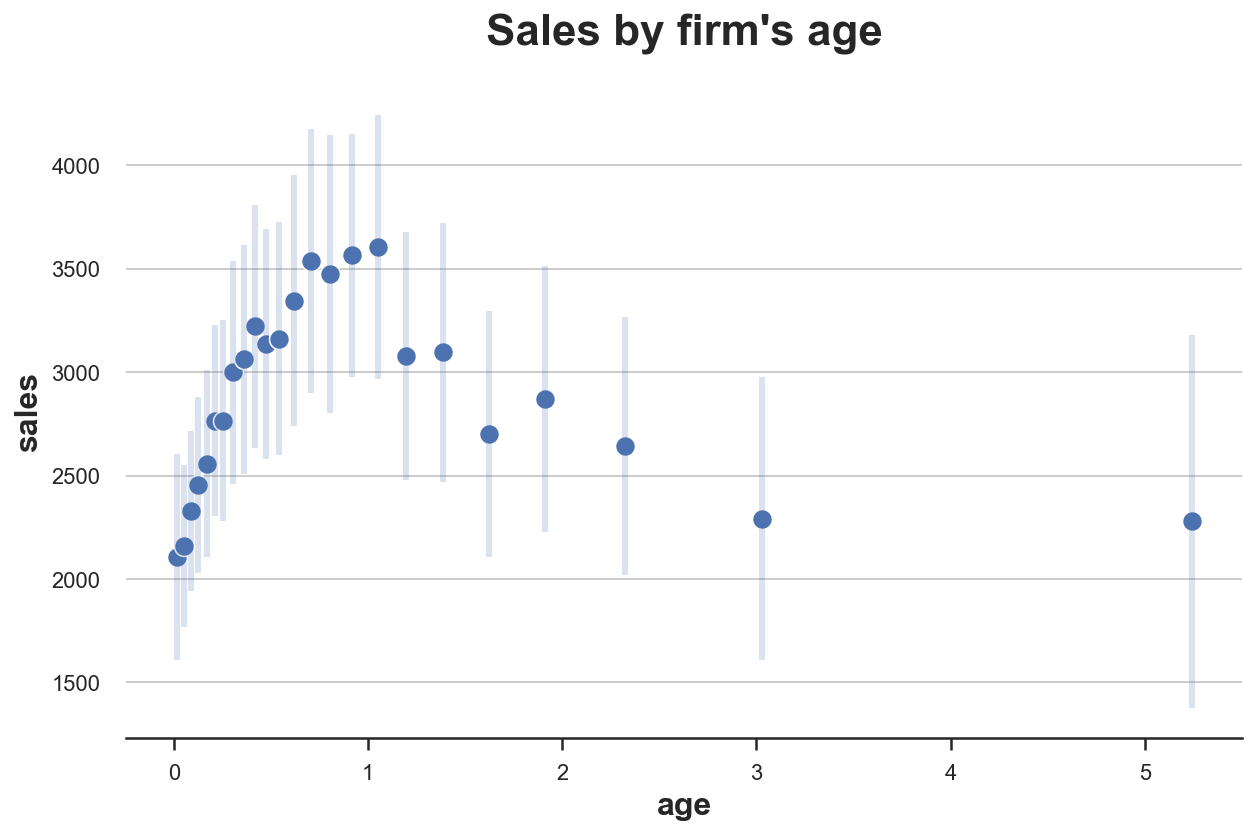Click the "age" x-axis label
Screen dimensions: 1256x835
[684, 805]
